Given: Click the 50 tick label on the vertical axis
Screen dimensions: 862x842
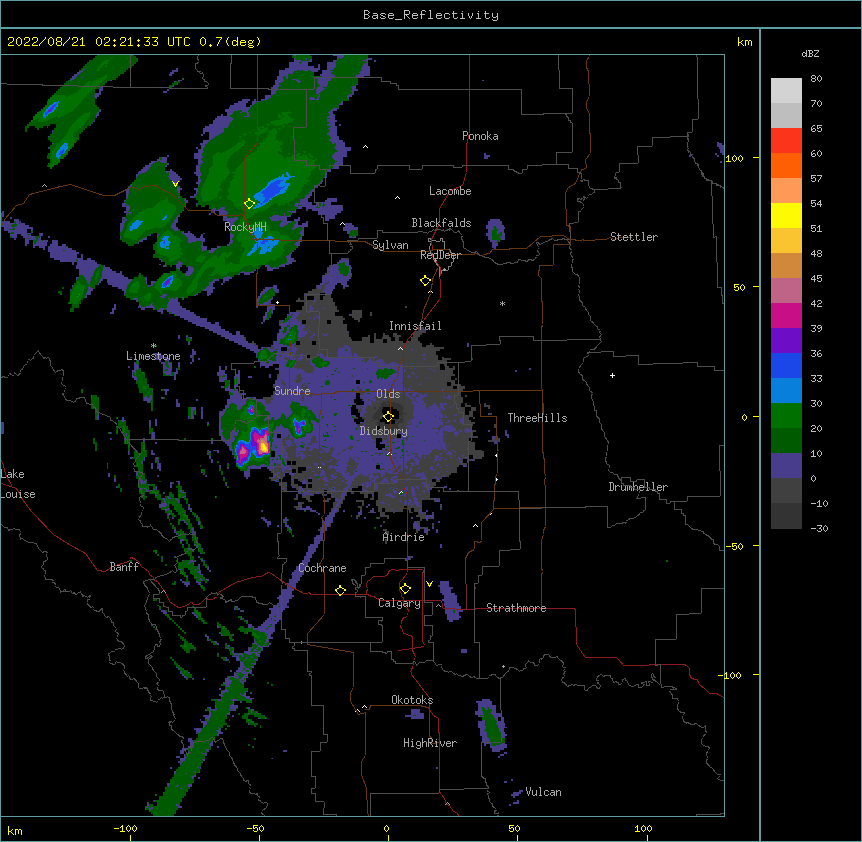Looking at the screenshot, I should click(x=739, y=287).
